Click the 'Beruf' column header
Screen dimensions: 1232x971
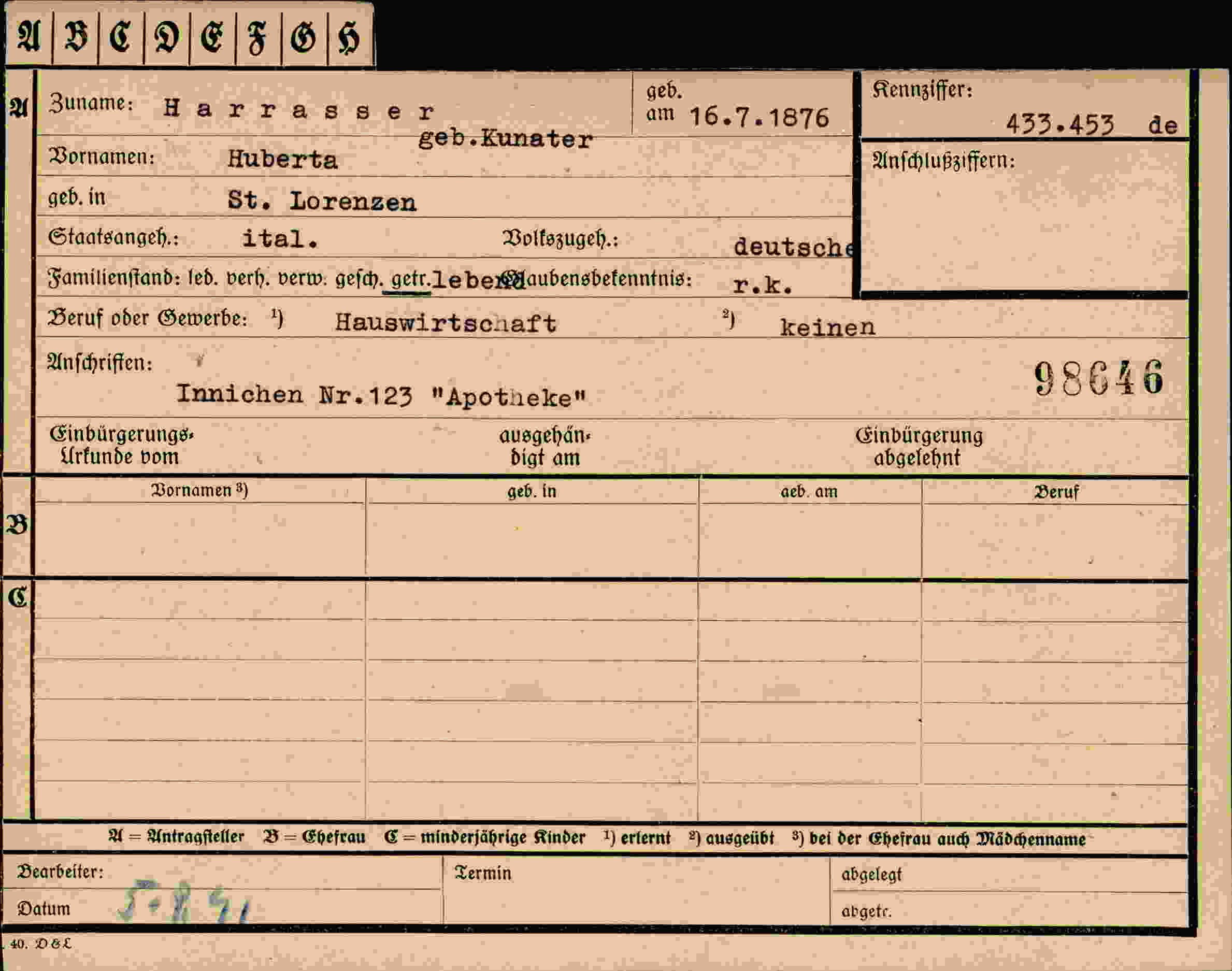click(x=1056, y=492)
